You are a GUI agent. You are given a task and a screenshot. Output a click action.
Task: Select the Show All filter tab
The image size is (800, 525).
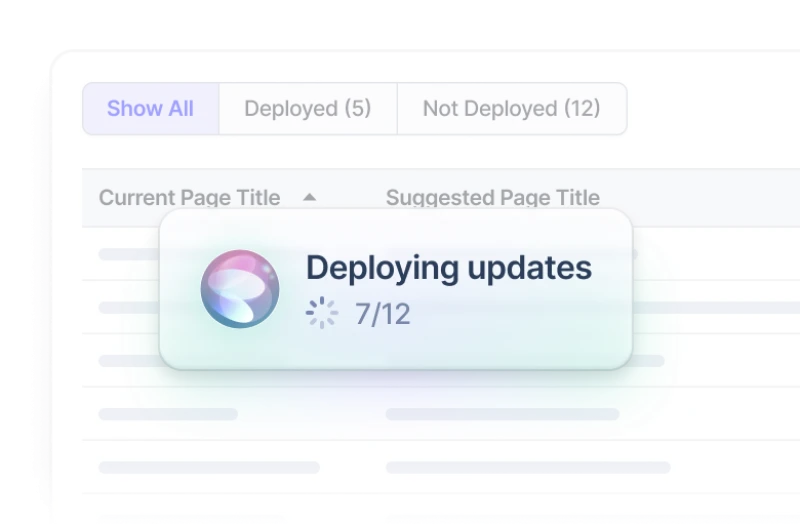coord(151,109)
